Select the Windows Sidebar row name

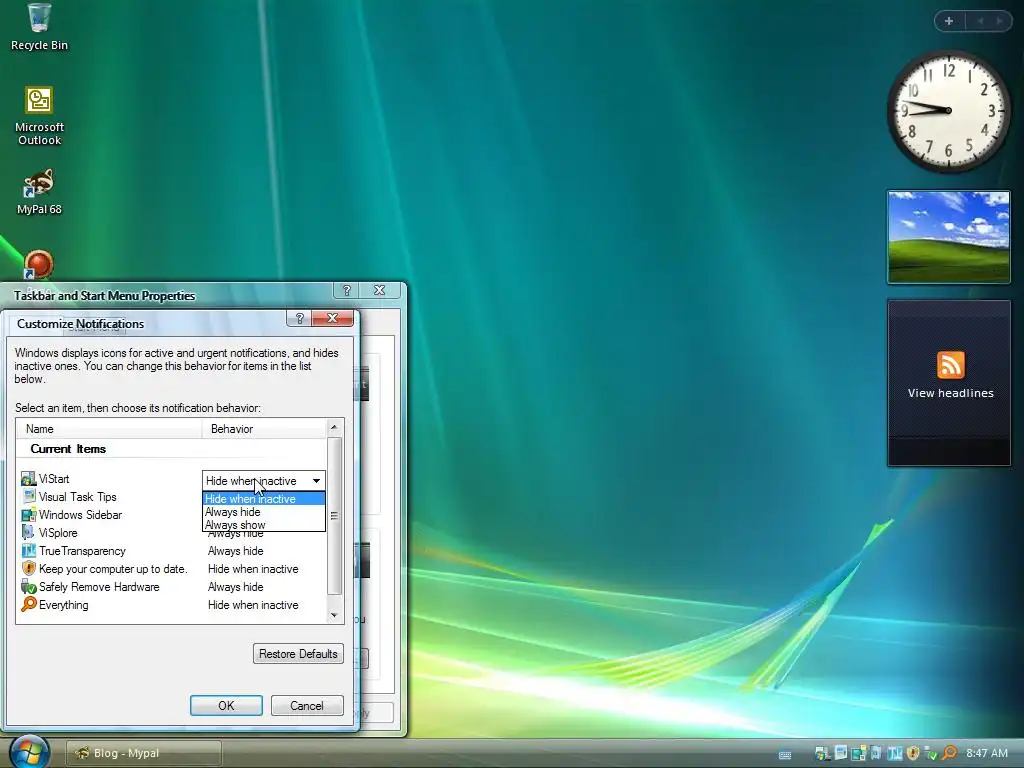[80, 515]
